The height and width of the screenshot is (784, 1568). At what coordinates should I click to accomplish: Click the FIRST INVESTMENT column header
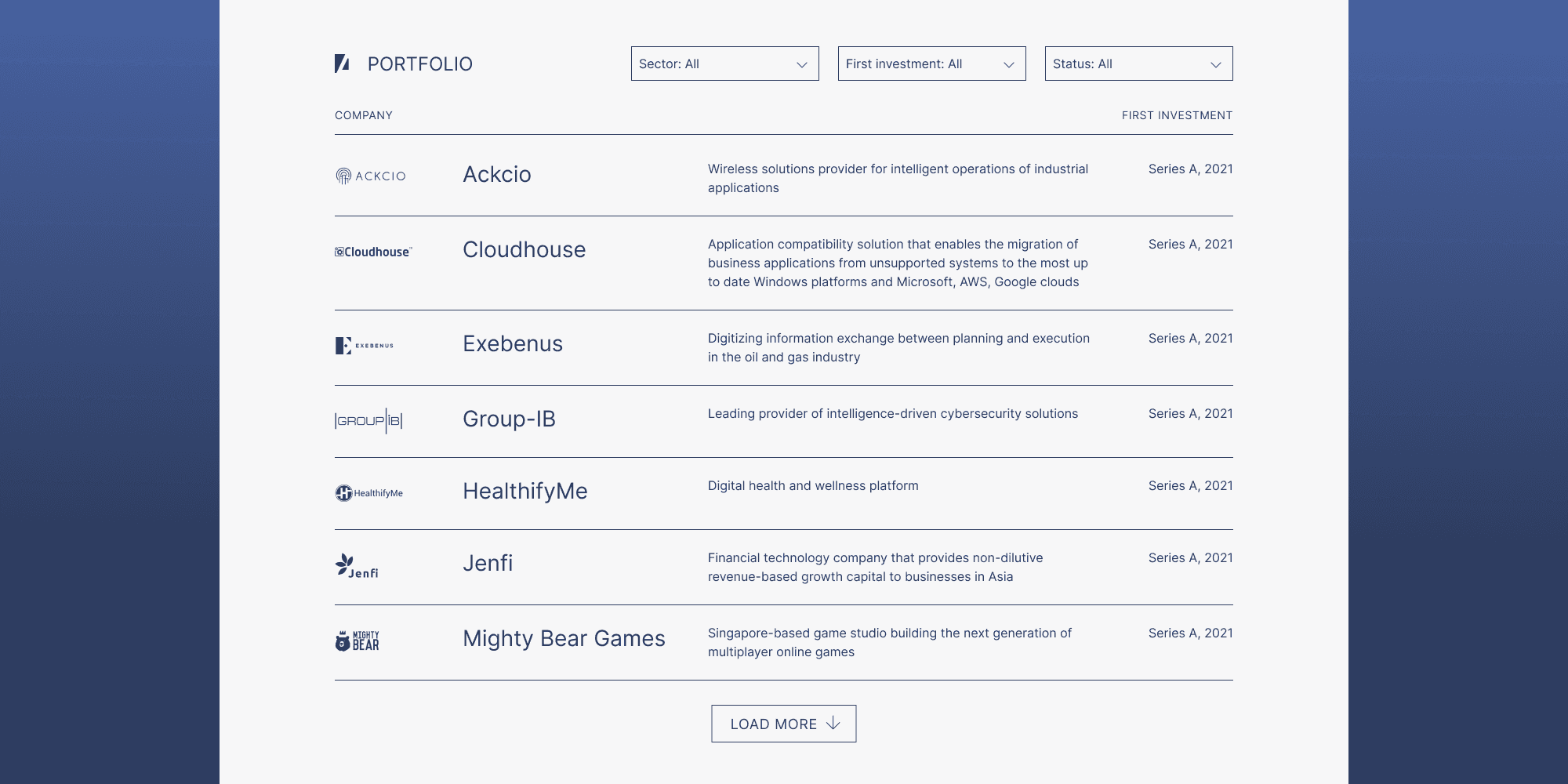(x=1178, y=115)
